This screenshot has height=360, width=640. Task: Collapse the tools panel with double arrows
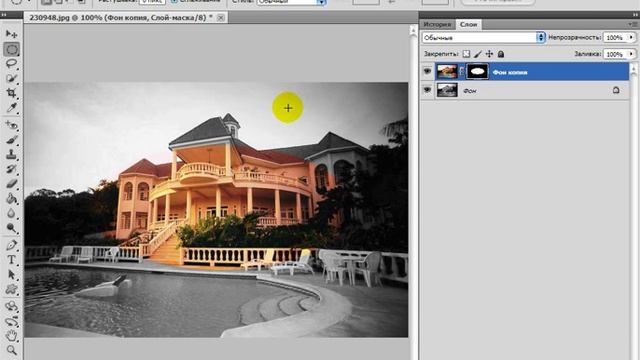pyautogui.click(x=4, y=15)
